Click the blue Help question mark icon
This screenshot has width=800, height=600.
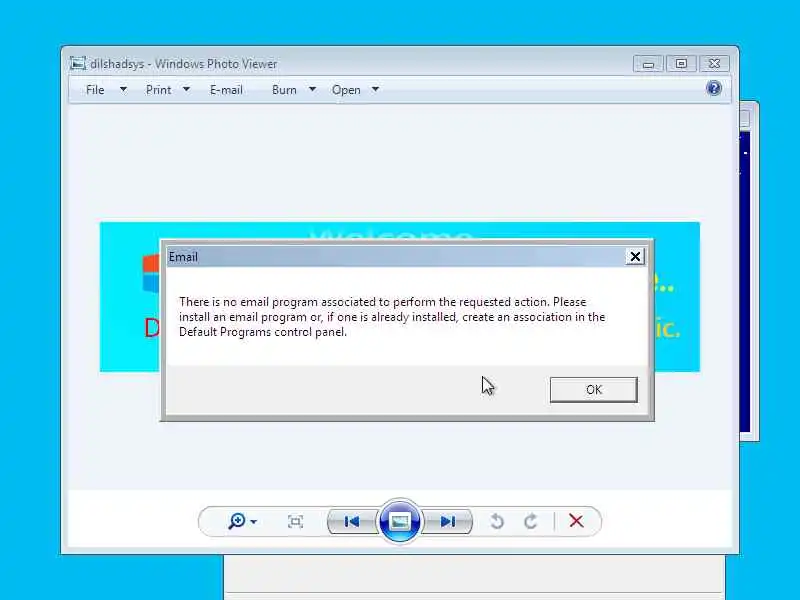714,88
